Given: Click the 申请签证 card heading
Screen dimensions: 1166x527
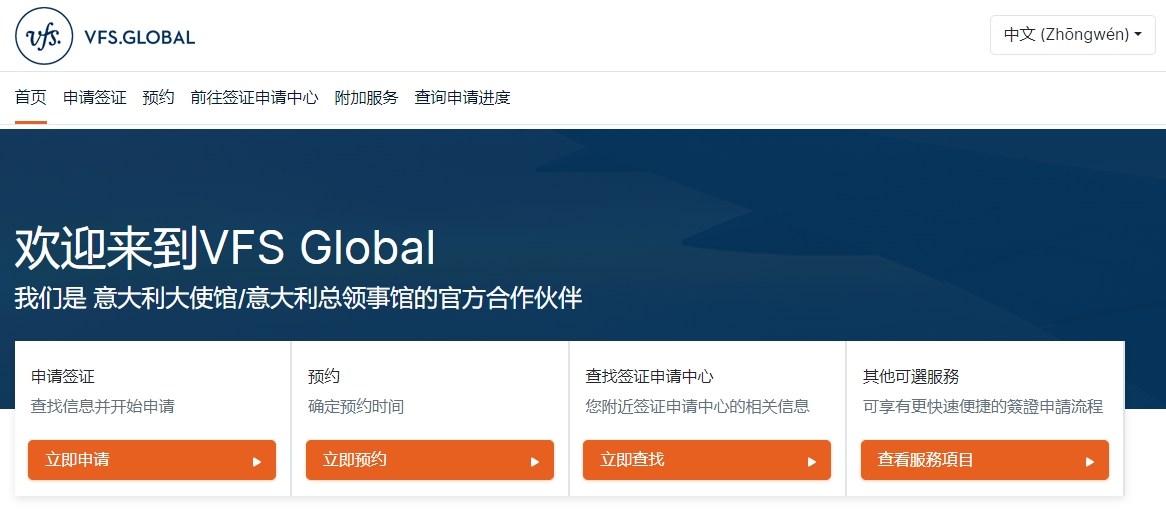Looking at the screenshot, I should 63,377.
